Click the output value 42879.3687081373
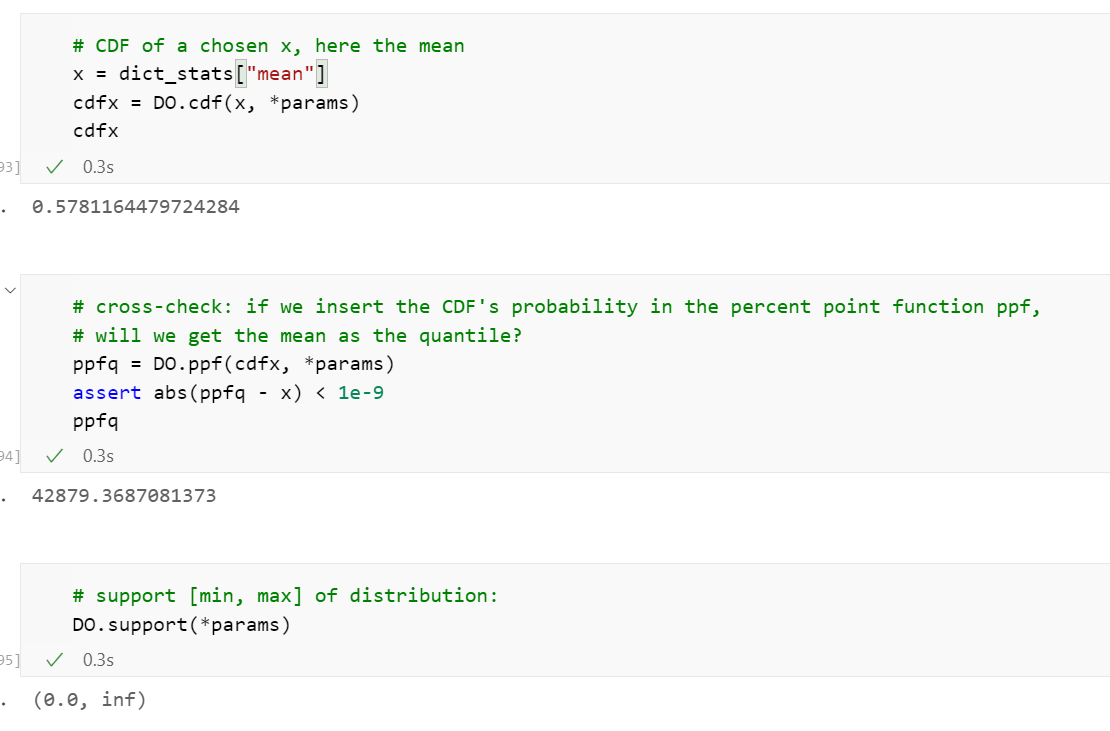The height and width of the screenshot is (731, 1110). (x=124, y=496)
